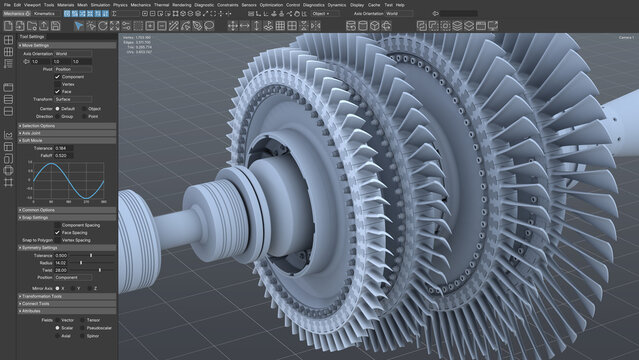Image resolution: width=639 pixels, height=360 pixels.
Task: Click the cylinder primitive icon
Action: click(363, 26)
